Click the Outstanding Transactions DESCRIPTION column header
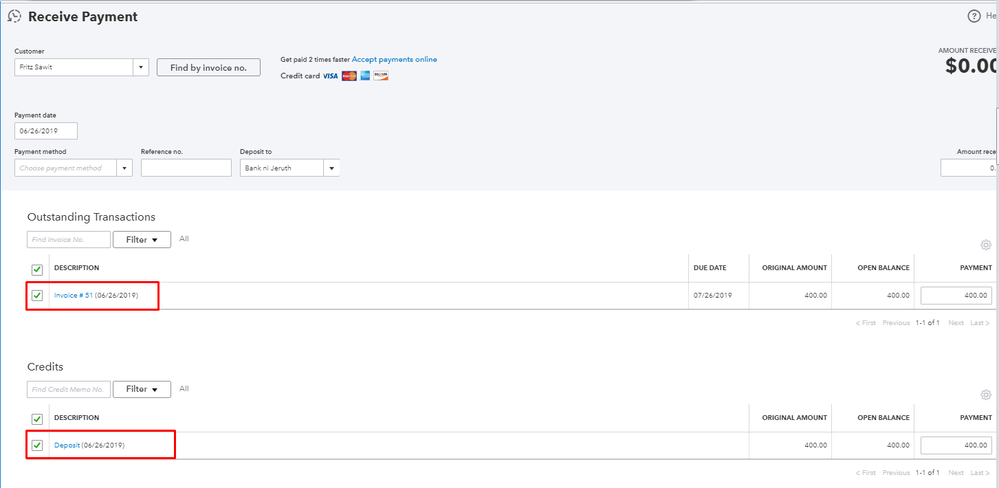This screenshot has height=488, width=999. tap(76, 268)
